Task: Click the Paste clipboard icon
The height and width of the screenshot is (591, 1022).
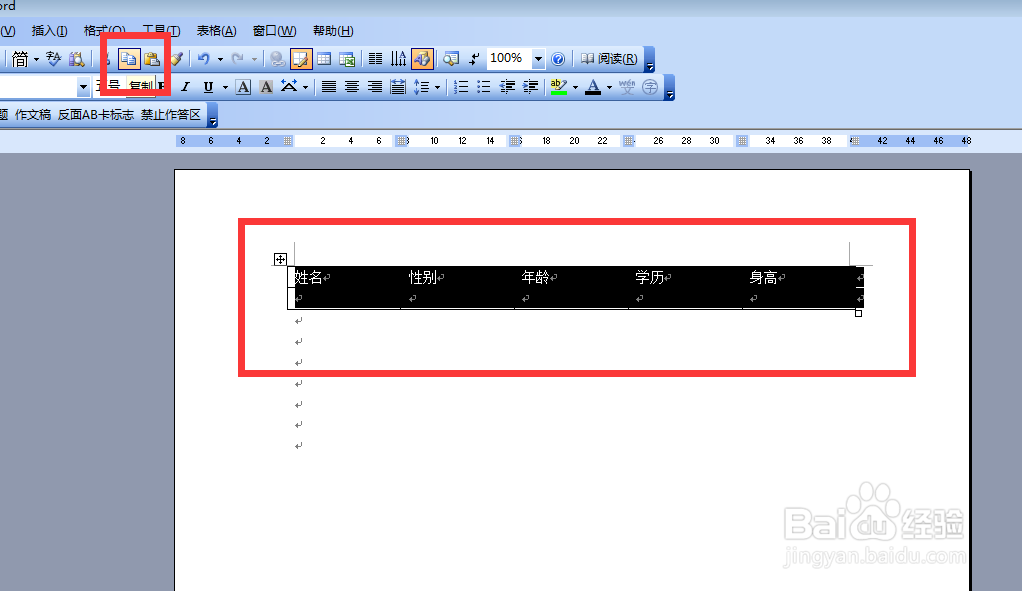Action: [x=152, y=59]
